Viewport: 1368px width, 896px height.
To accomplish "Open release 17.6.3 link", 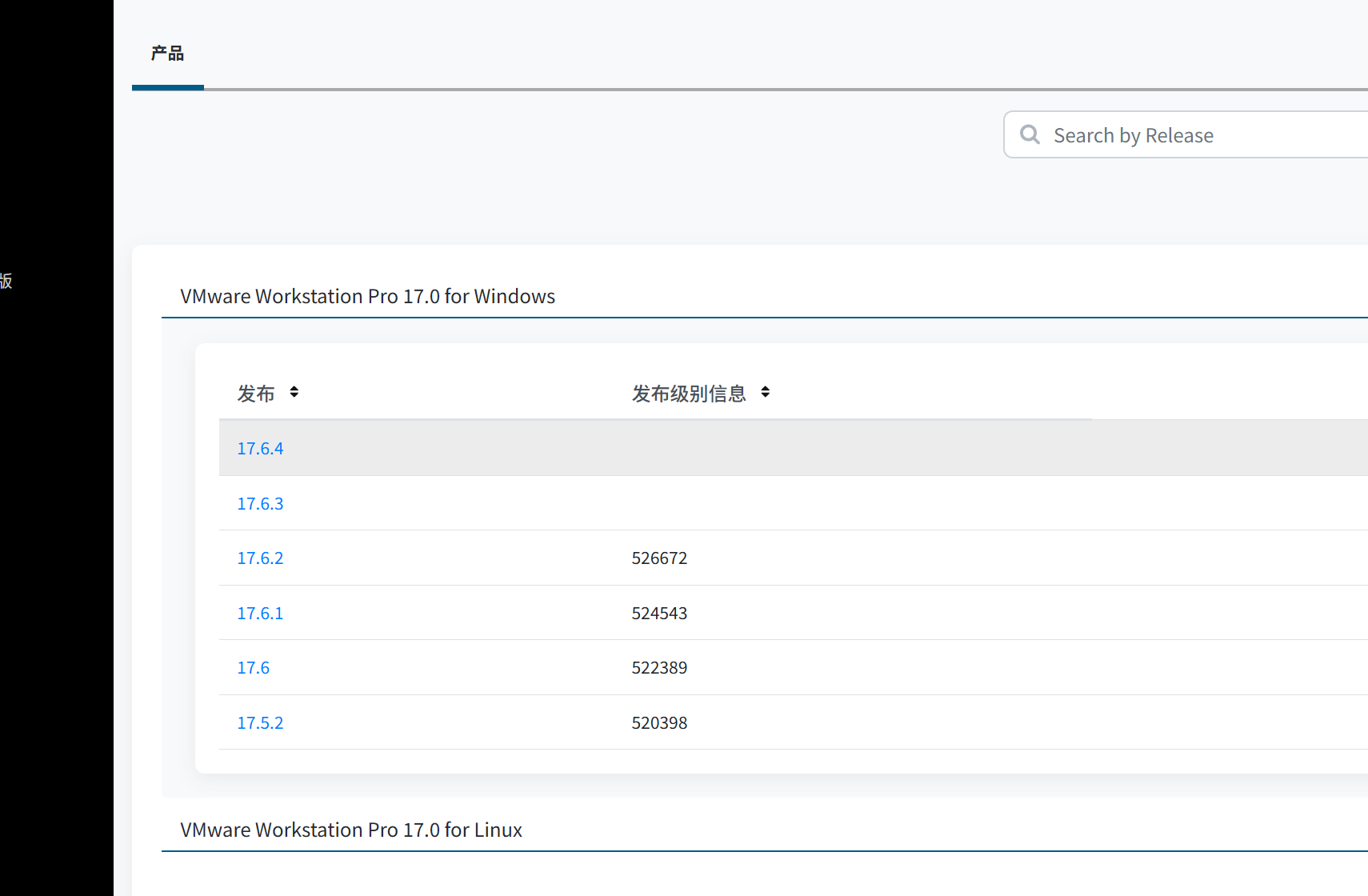I will [260, 504].
